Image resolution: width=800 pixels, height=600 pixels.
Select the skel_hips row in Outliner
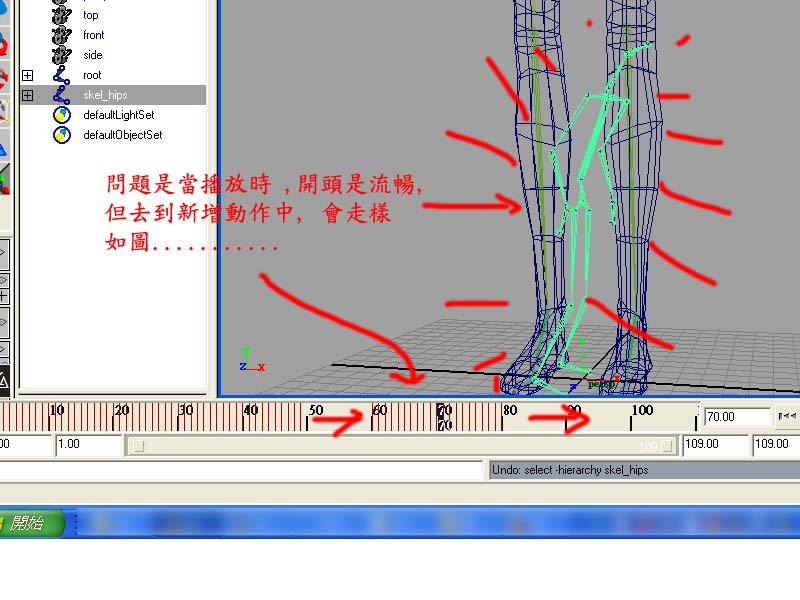tap(113, 95)
